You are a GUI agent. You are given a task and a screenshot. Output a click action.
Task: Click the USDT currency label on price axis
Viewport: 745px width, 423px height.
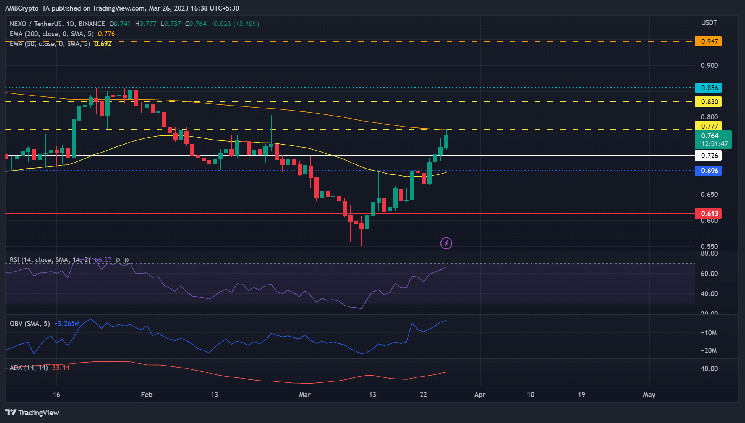pos(709,23)
